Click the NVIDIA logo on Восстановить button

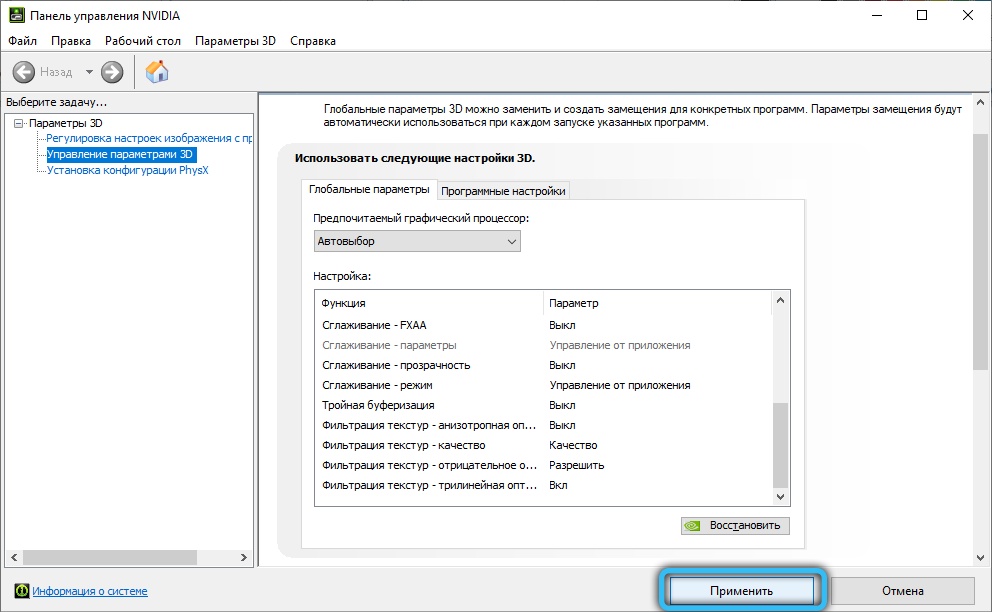(x=692, y=525)
